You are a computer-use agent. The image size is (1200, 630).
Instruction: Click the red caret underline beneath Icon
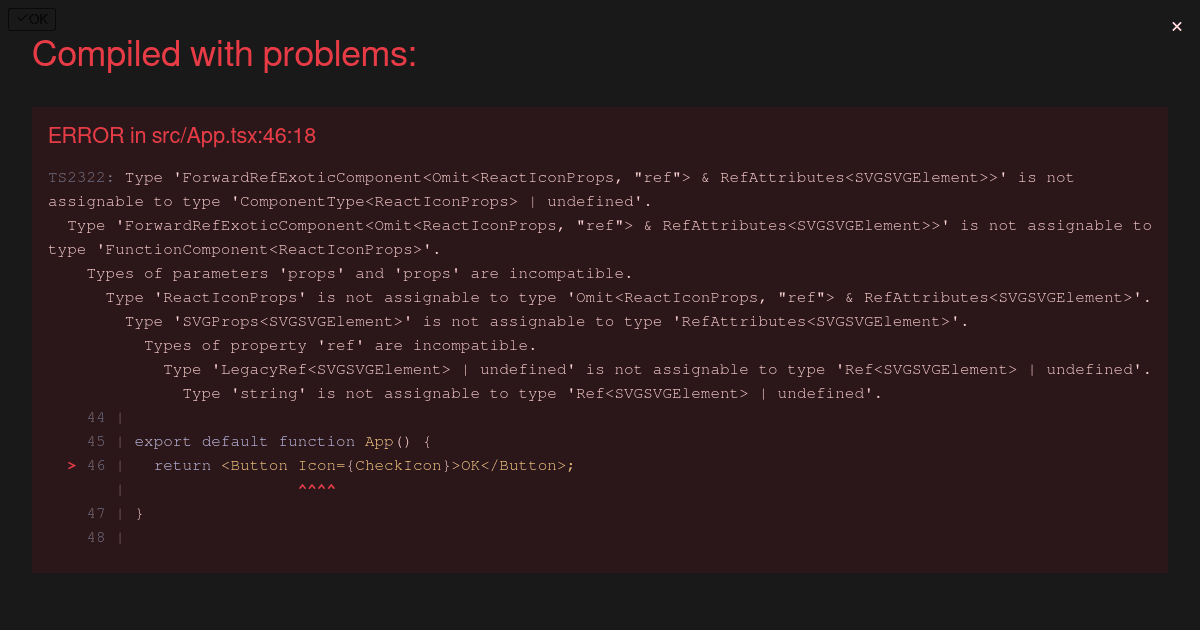pos(317,489)
